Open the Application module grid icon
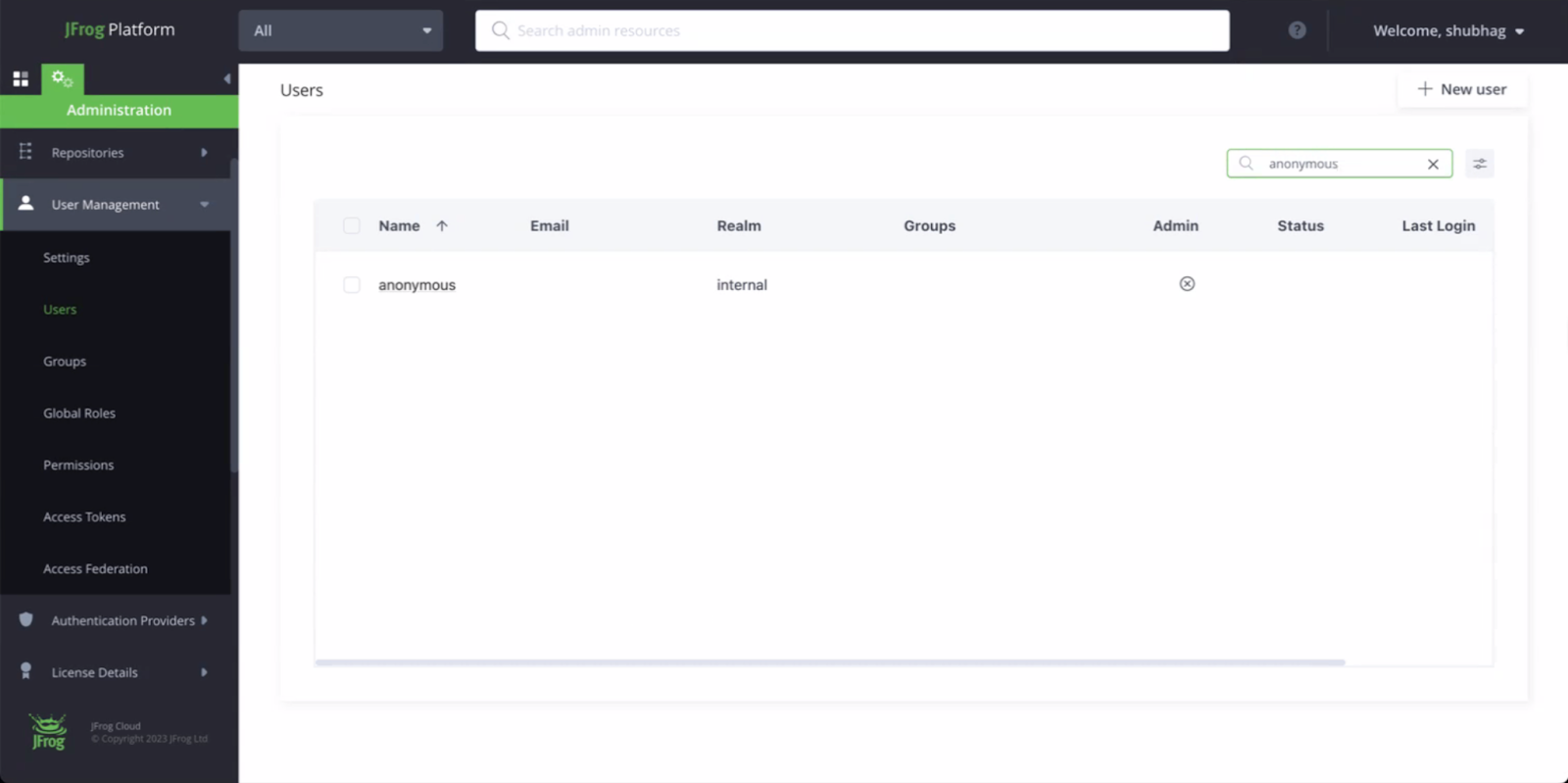 (x=21, y=79)
